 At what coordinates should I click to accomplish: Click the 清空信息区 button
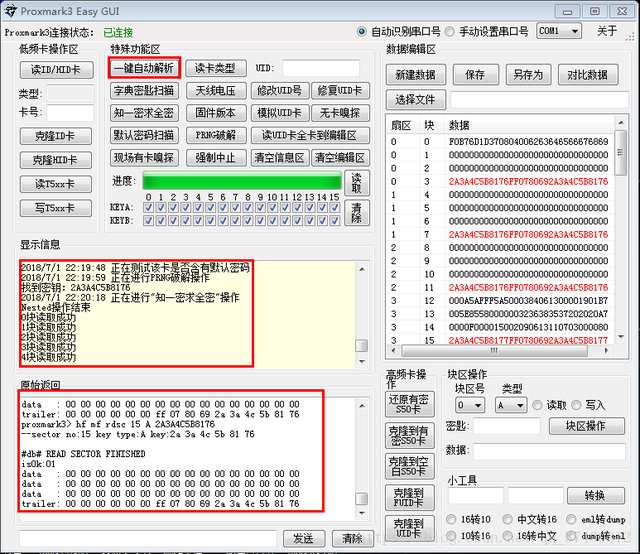[x=280, y=158]
